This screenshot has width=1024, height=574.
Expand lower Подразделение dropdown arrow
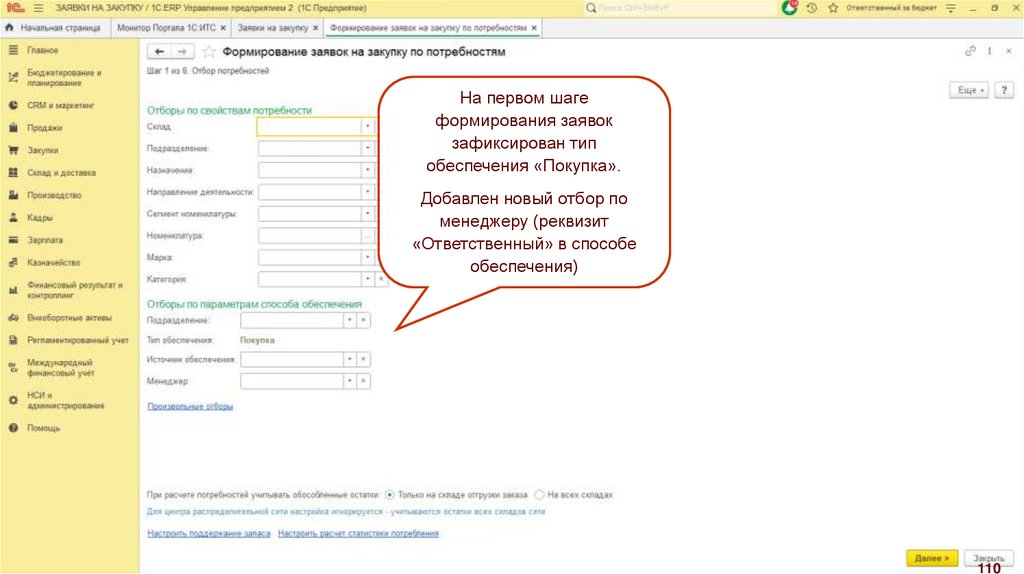pos(350,320)
